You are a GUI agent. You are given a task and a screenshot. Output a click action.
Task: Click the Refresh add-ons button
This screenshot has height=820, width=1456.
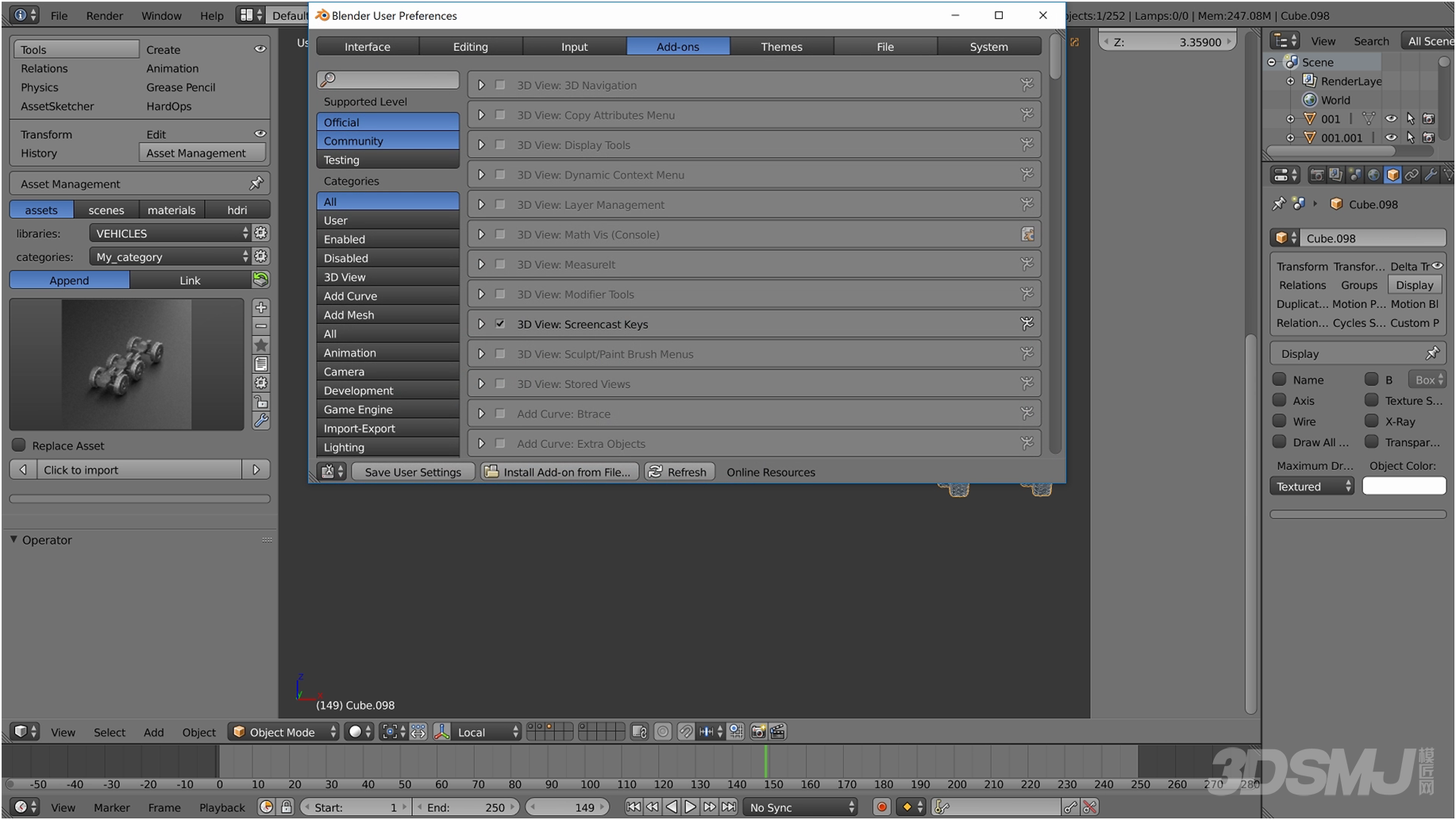[x=680, y=472]
